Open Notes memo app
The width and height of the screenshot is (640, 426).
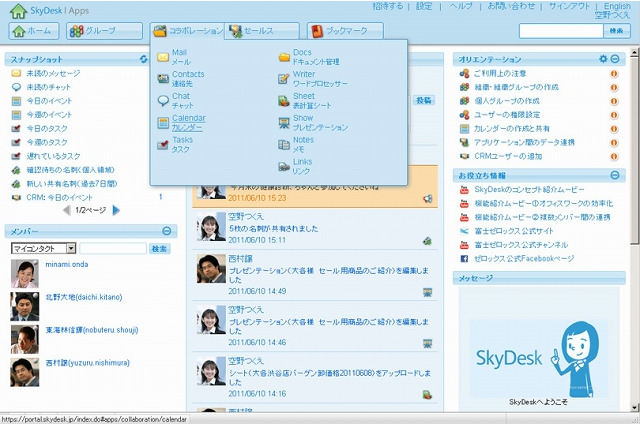296,144
